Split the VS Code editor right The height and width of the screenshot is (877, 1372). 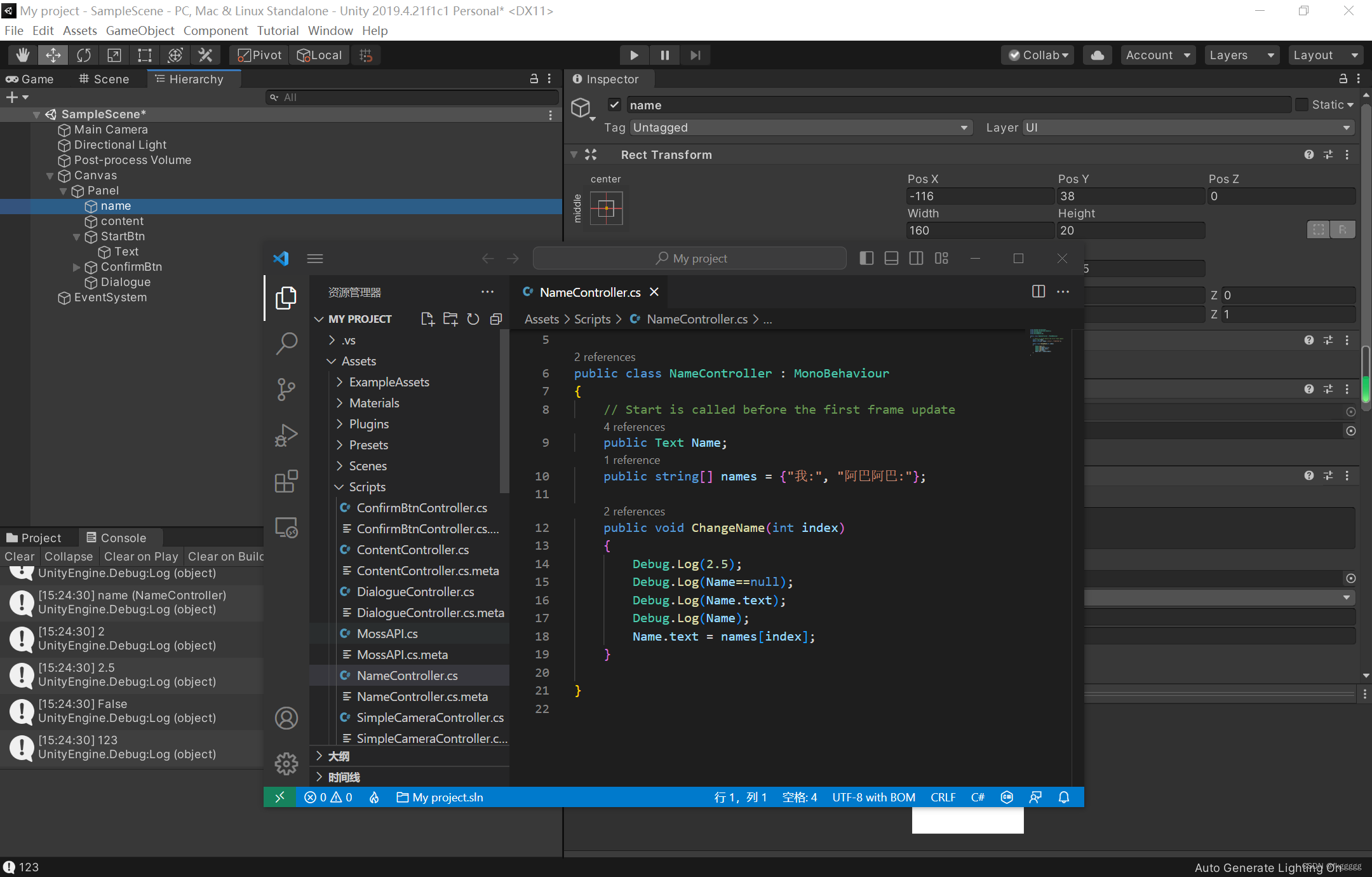point(1039,292)
